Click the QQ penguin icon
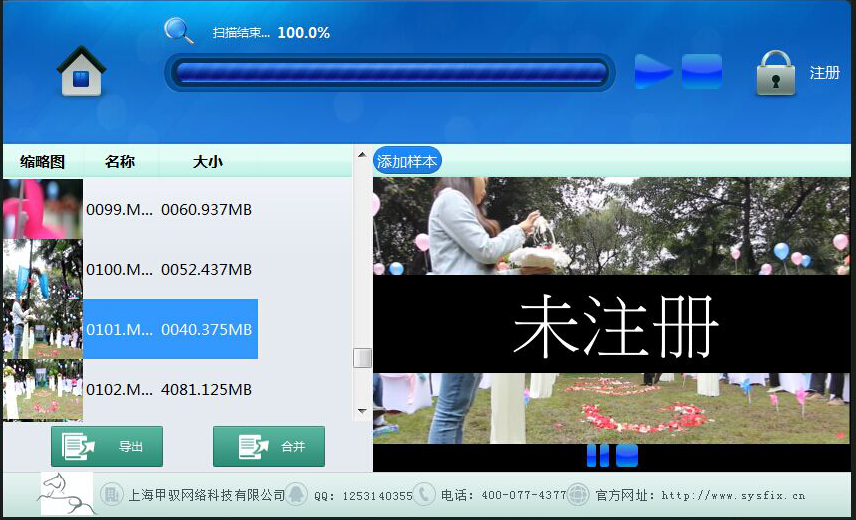 296,494
